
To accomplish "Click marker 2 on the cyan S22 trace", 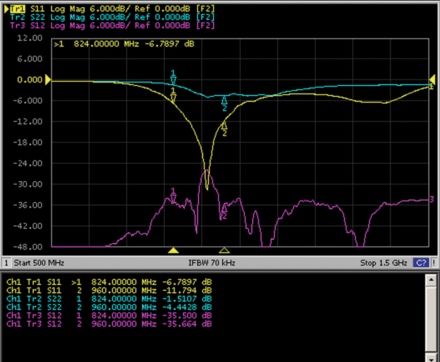I will coord(224,103).
